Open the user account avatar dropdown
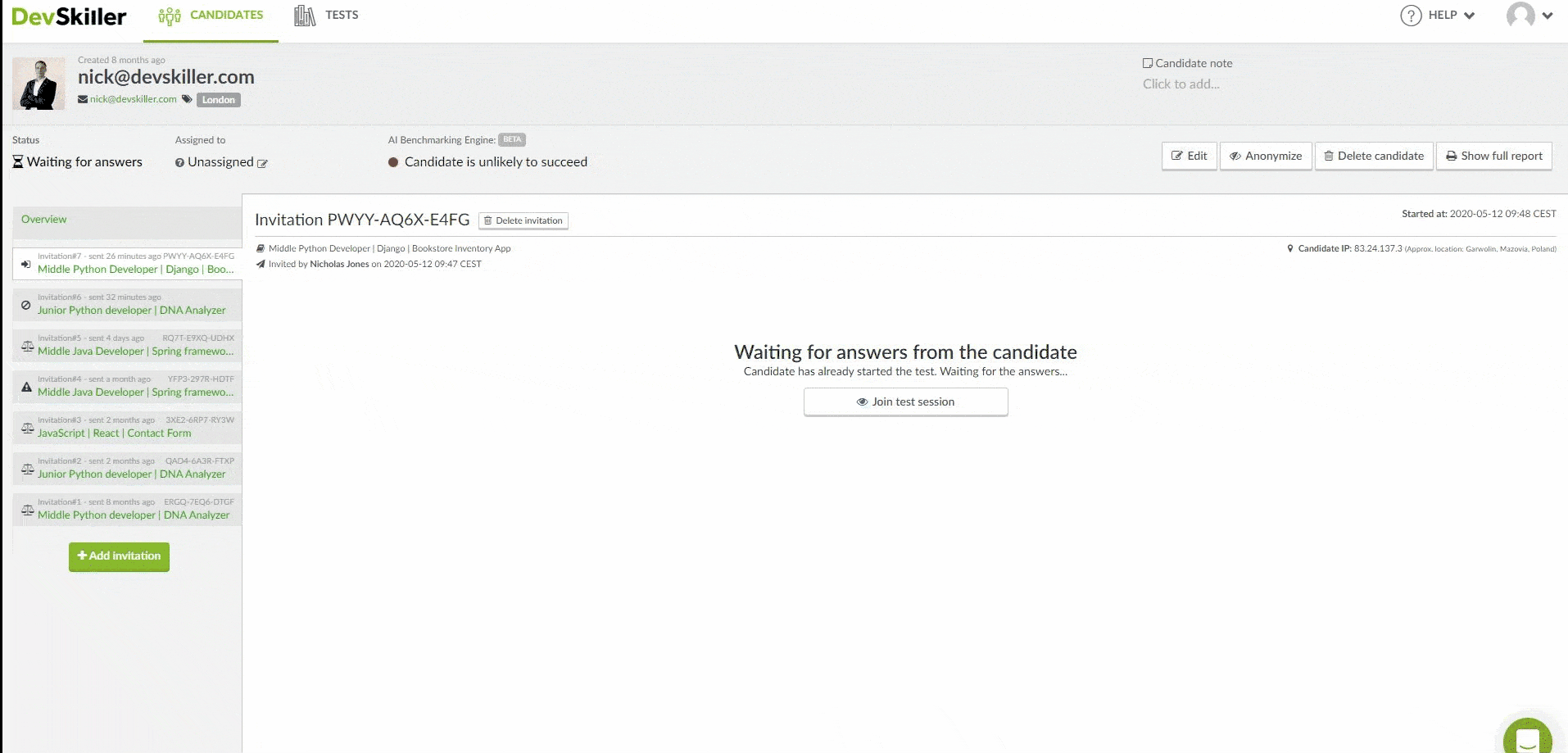This screenshot has height=753, width=1568. coord(1529,16)
